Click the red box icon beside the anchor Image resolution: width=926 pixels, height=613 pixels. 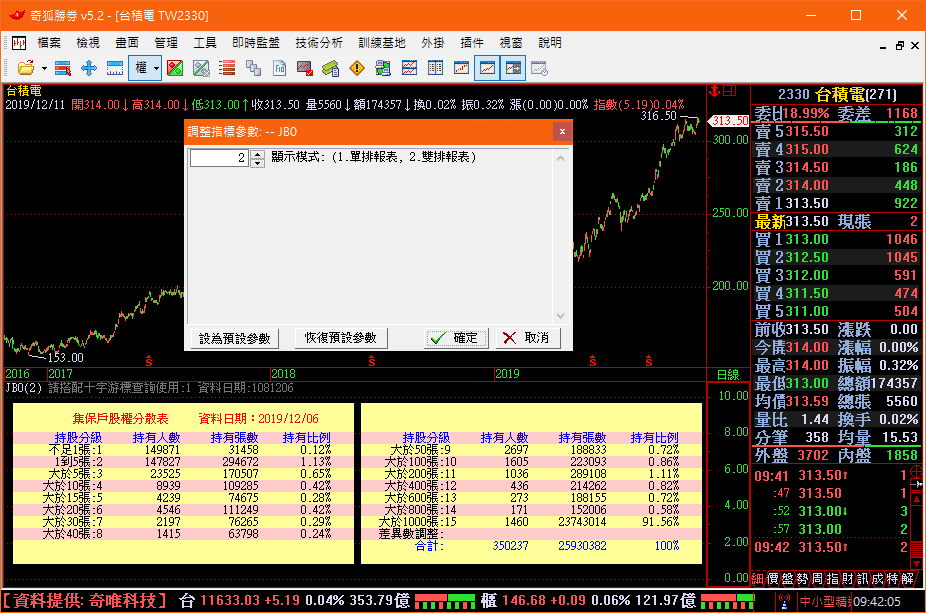click(730, 90)
